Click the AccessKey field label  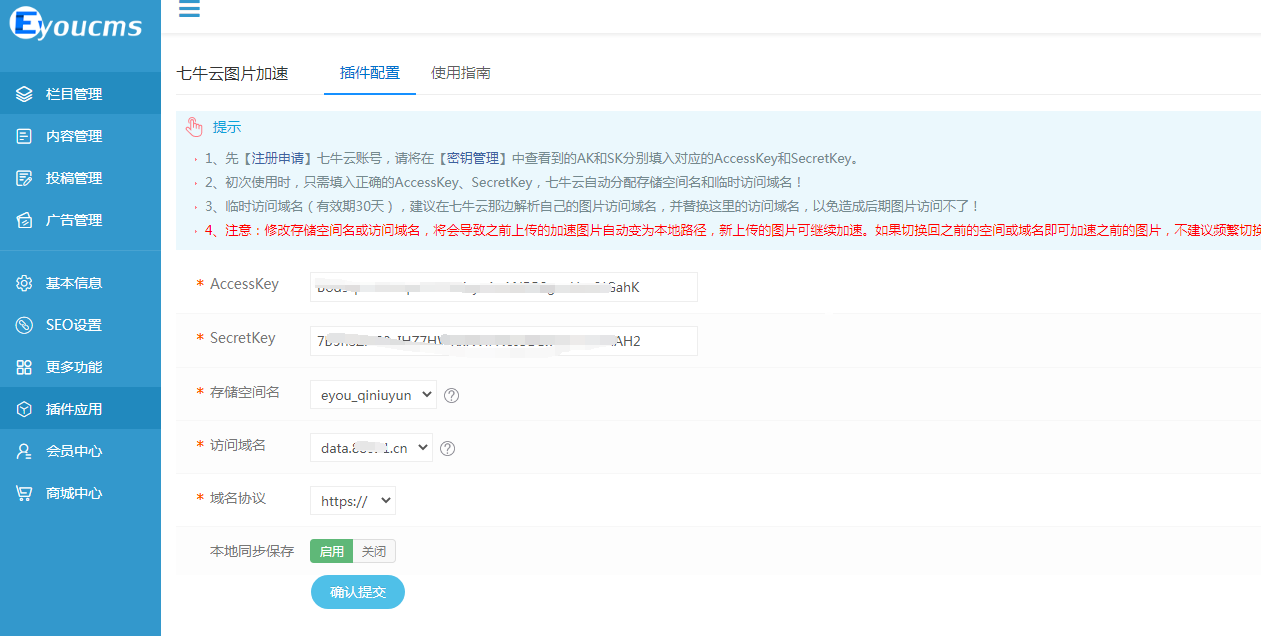(244, 284)
